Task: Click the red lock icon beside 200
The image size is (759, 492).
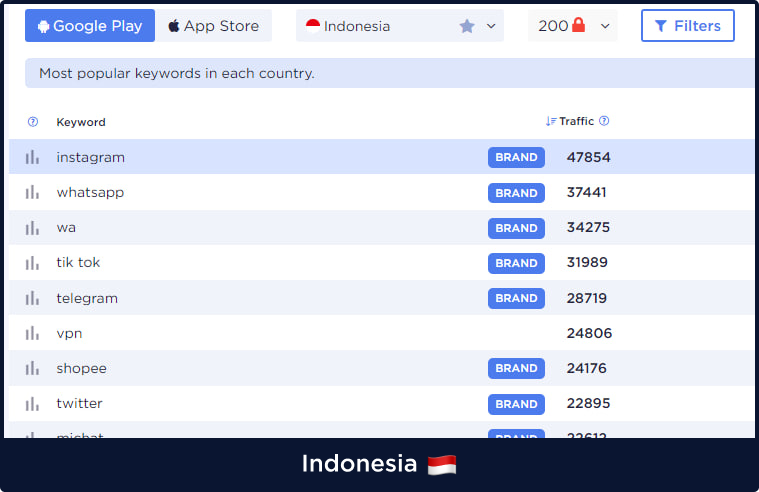Action: pos(578,24)
